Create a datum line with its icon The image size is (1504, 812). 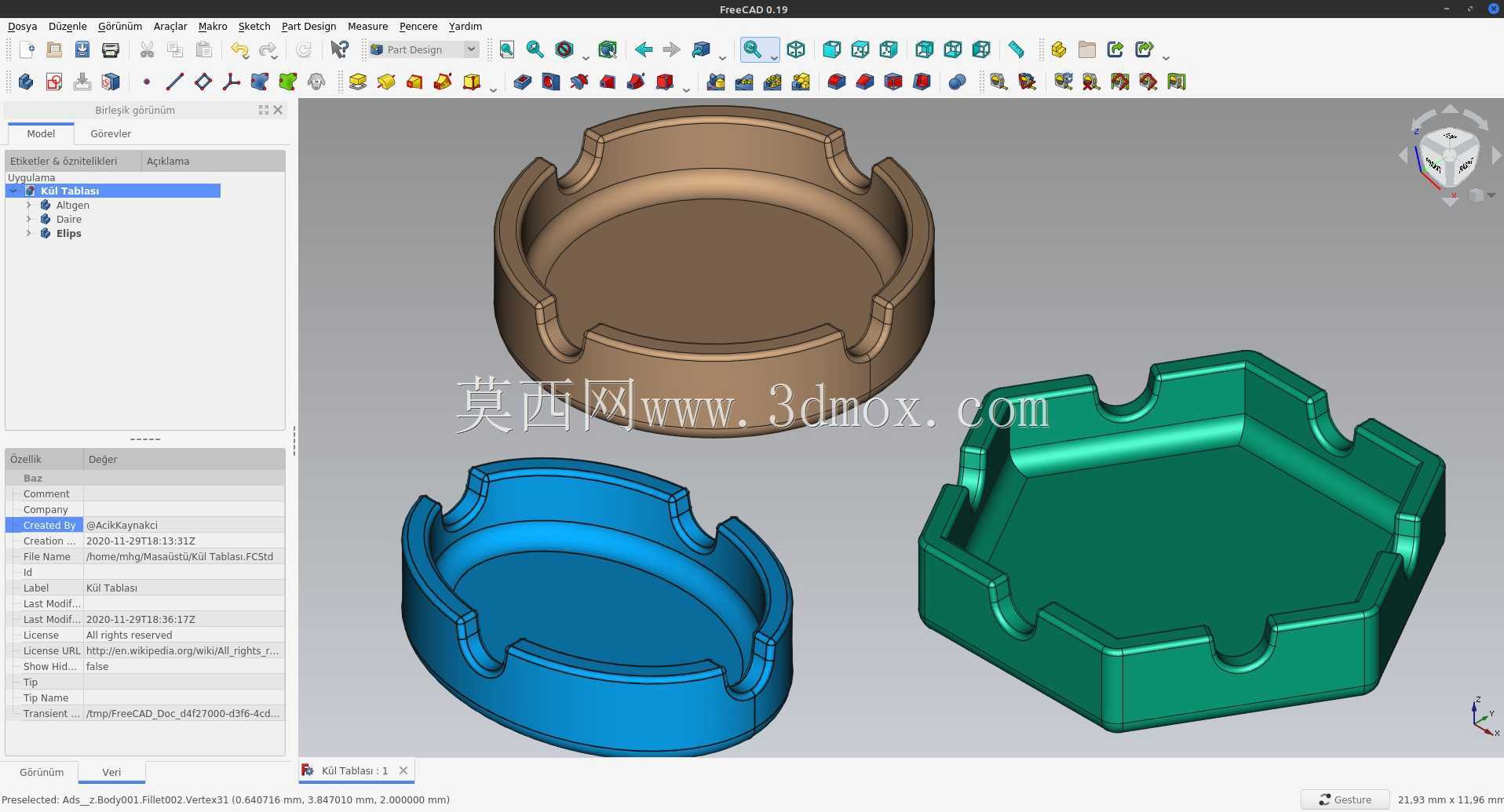point(175,82)
